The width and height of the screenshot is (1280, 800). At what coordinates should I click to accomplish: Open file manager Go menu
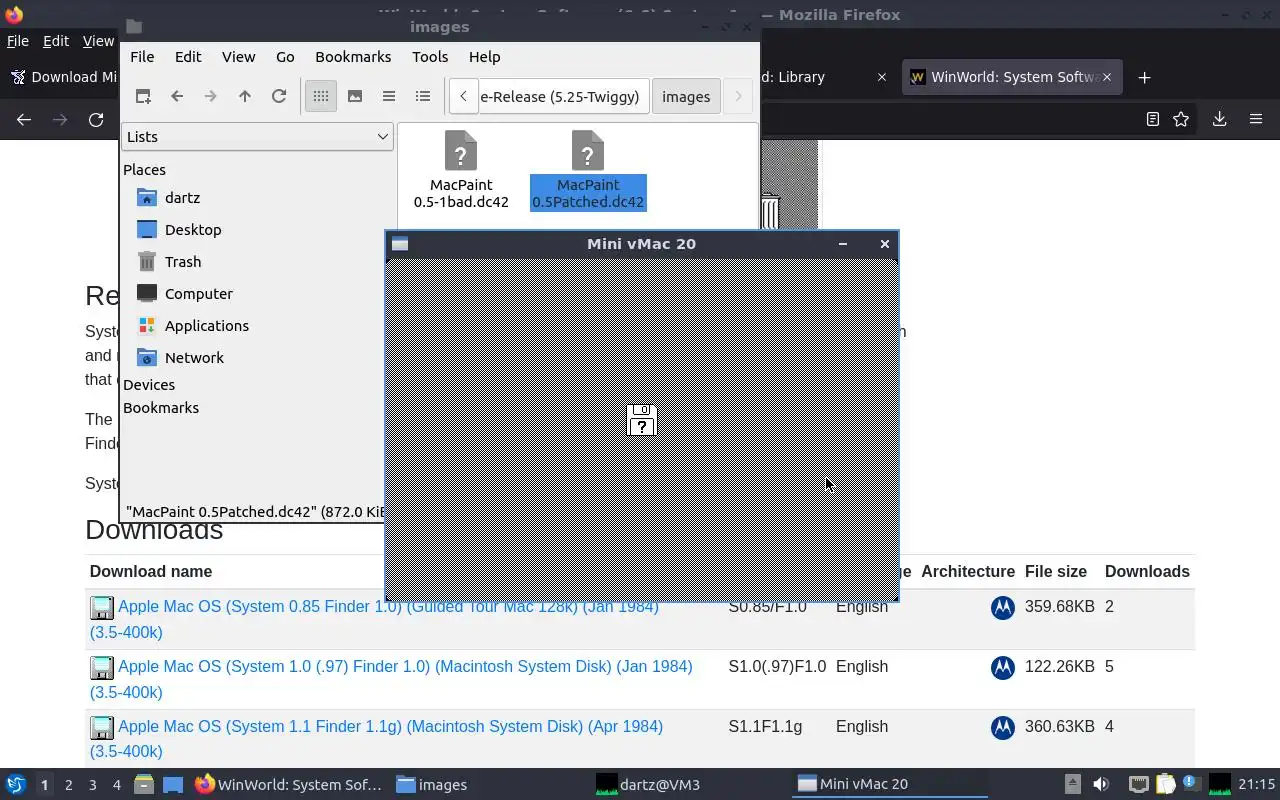pos(285,57)
